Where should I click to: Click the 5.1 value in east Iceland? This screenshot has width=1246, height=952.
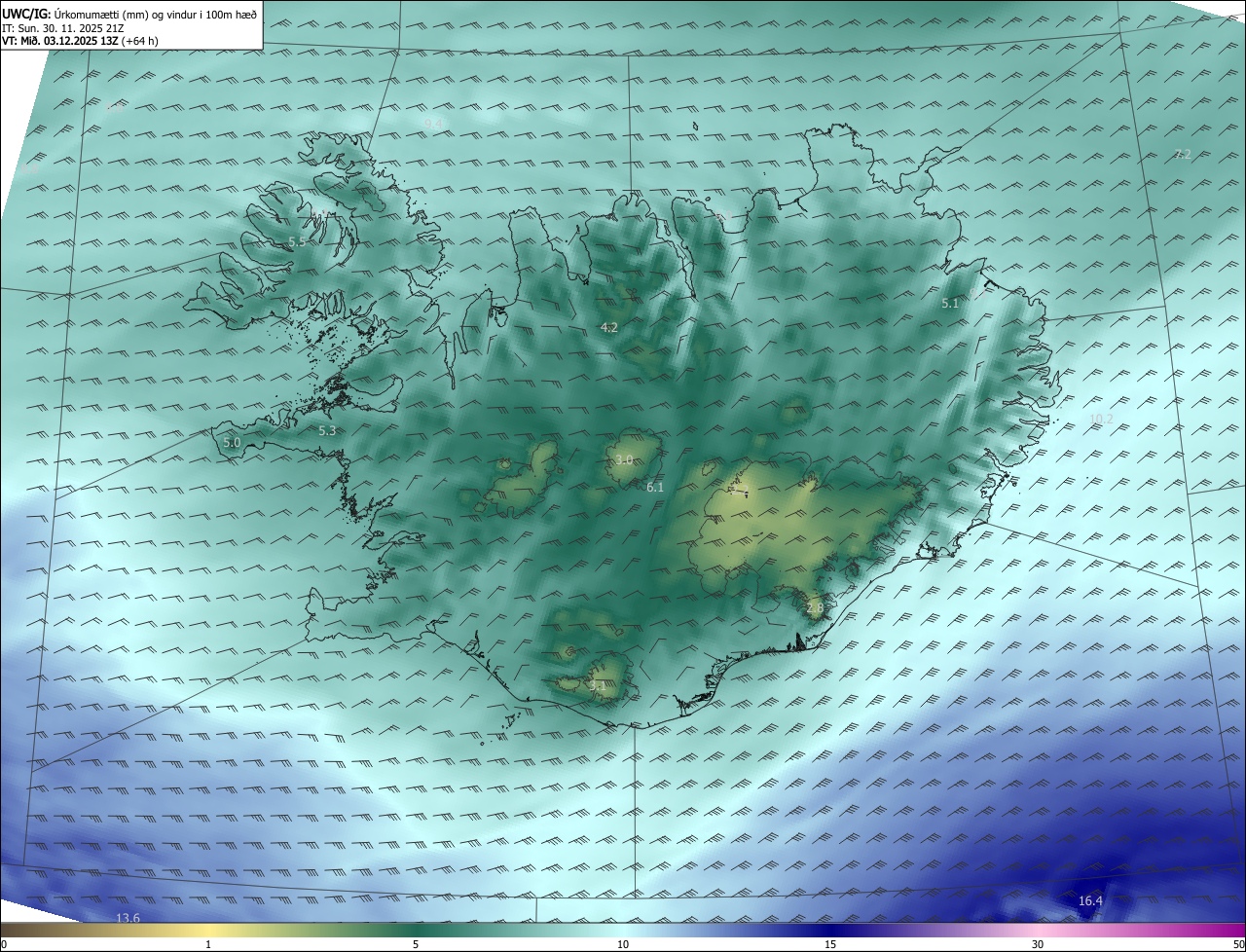(950, 304)
